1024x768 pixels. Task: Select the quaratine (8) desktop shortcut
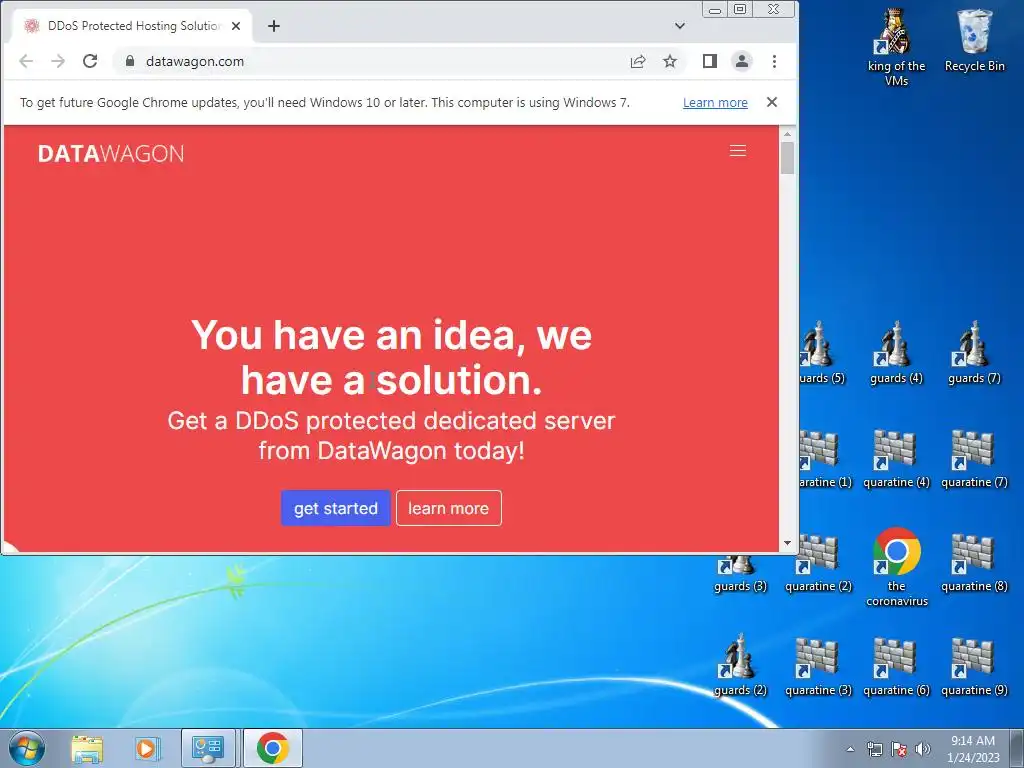click(974, 562)
